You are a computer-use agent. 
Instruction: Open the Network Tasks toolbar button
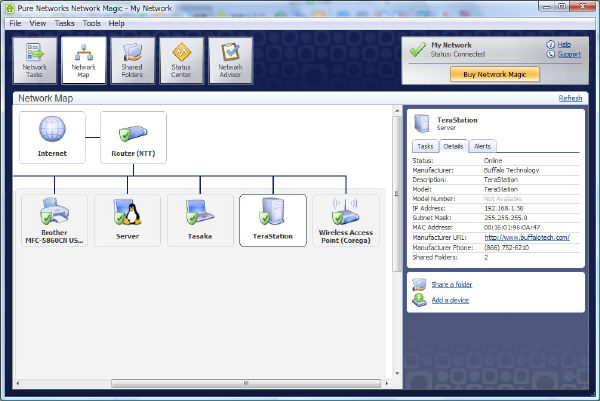tap(34, 60)
